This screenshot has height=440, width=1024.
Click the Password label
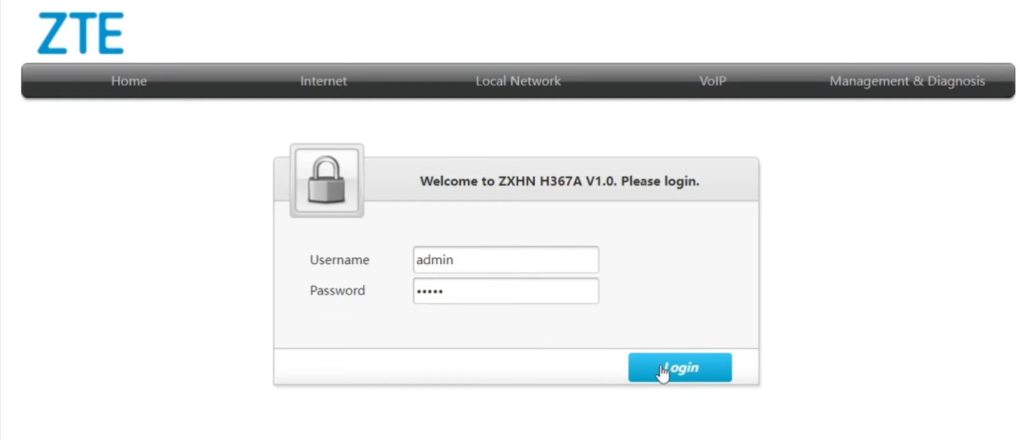click(x=337, y=291)
